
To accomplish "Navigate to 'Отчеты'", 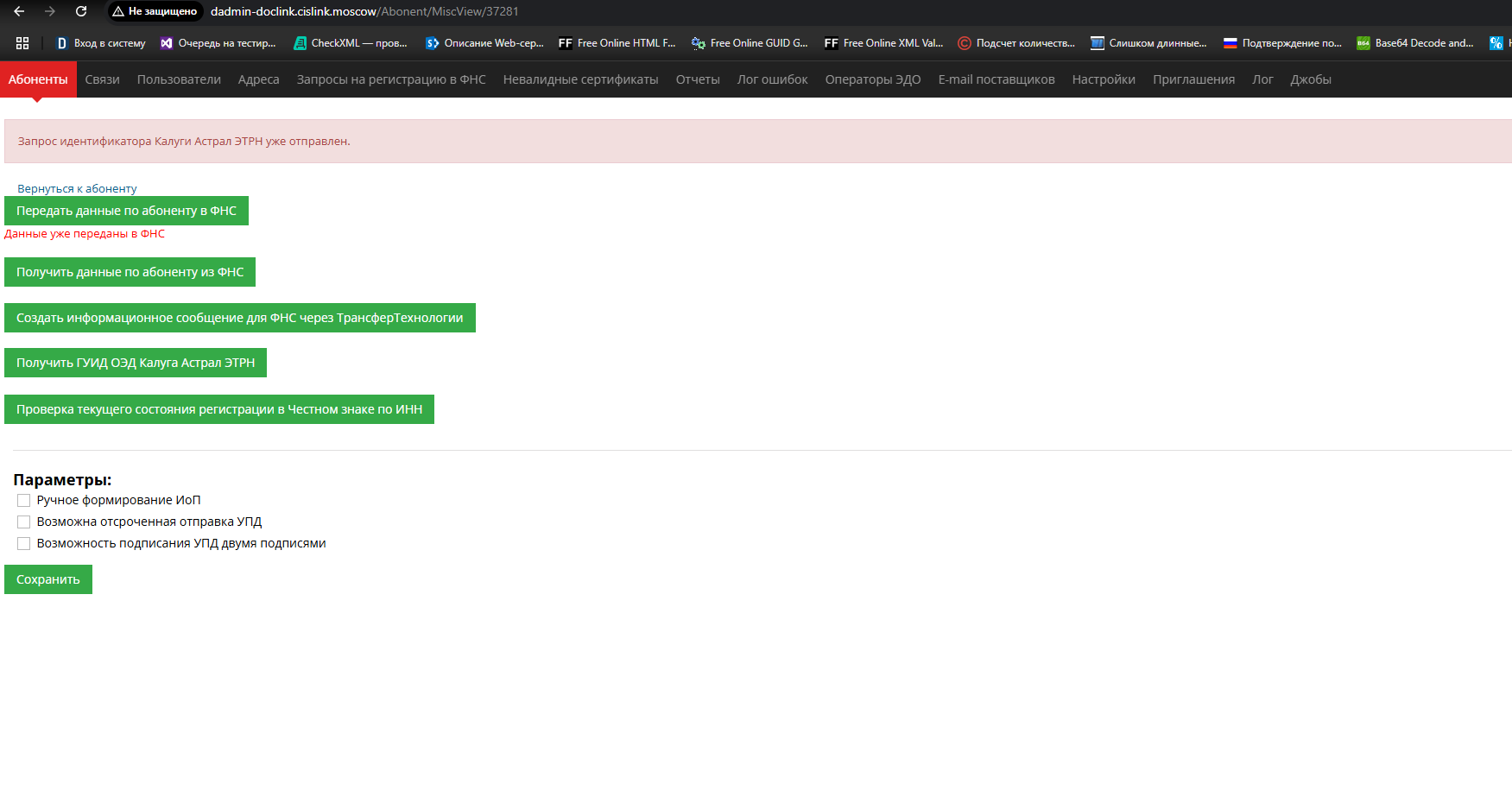I will point(698,79).
